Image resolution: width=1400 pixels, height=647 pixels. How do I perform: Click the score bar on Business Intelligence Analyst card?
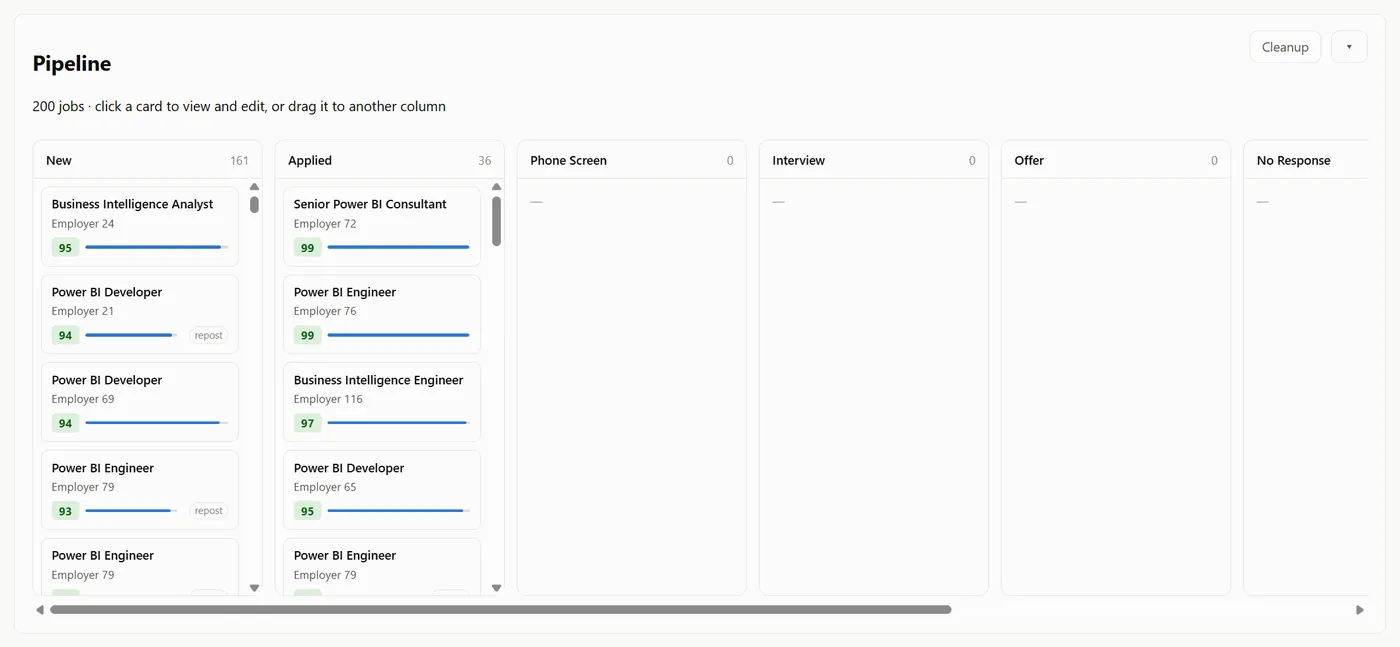coord(156,247)
